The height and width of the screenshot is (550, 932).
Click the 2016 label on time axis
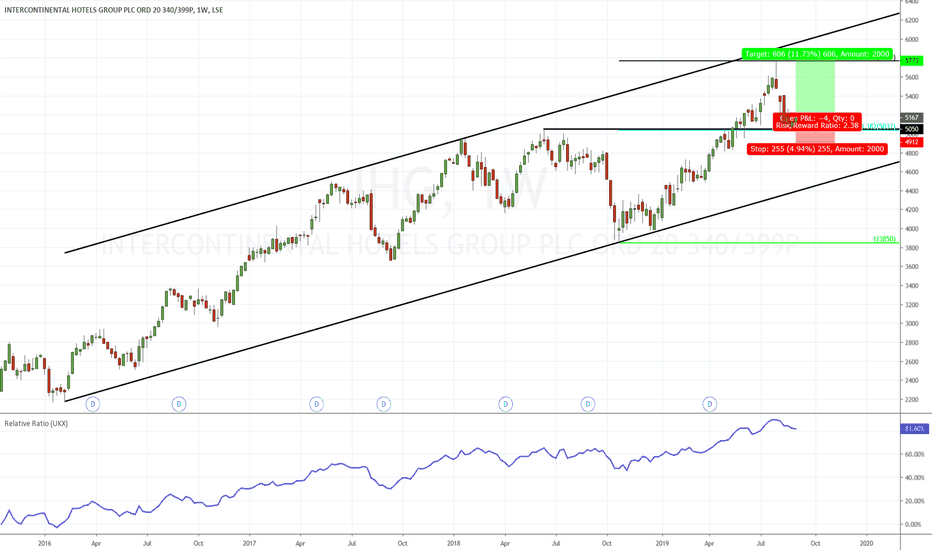pos(44,543)
